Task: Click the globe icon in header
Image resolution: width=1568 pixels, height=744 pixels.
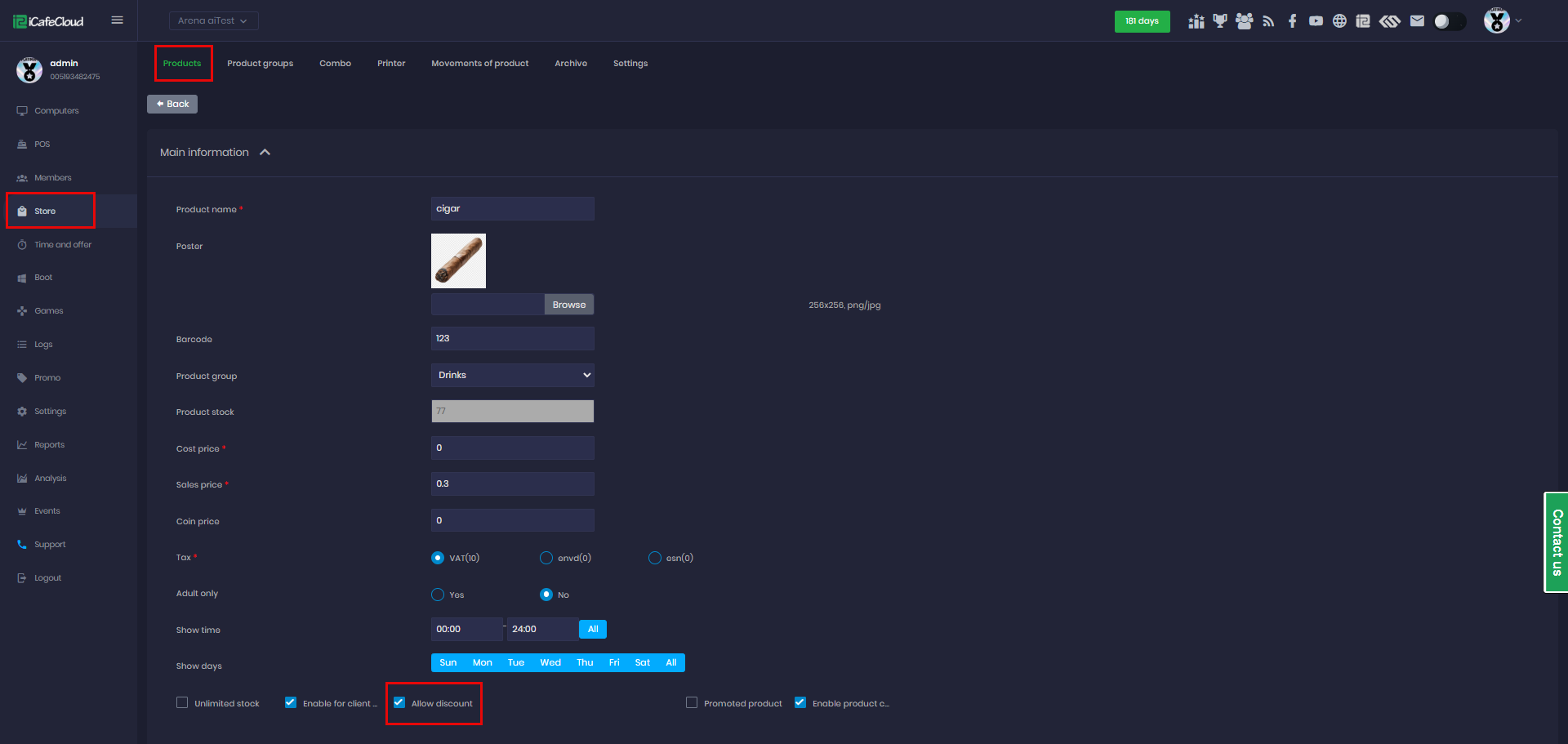Action: pyautogui.click(x=1339, y=21)
